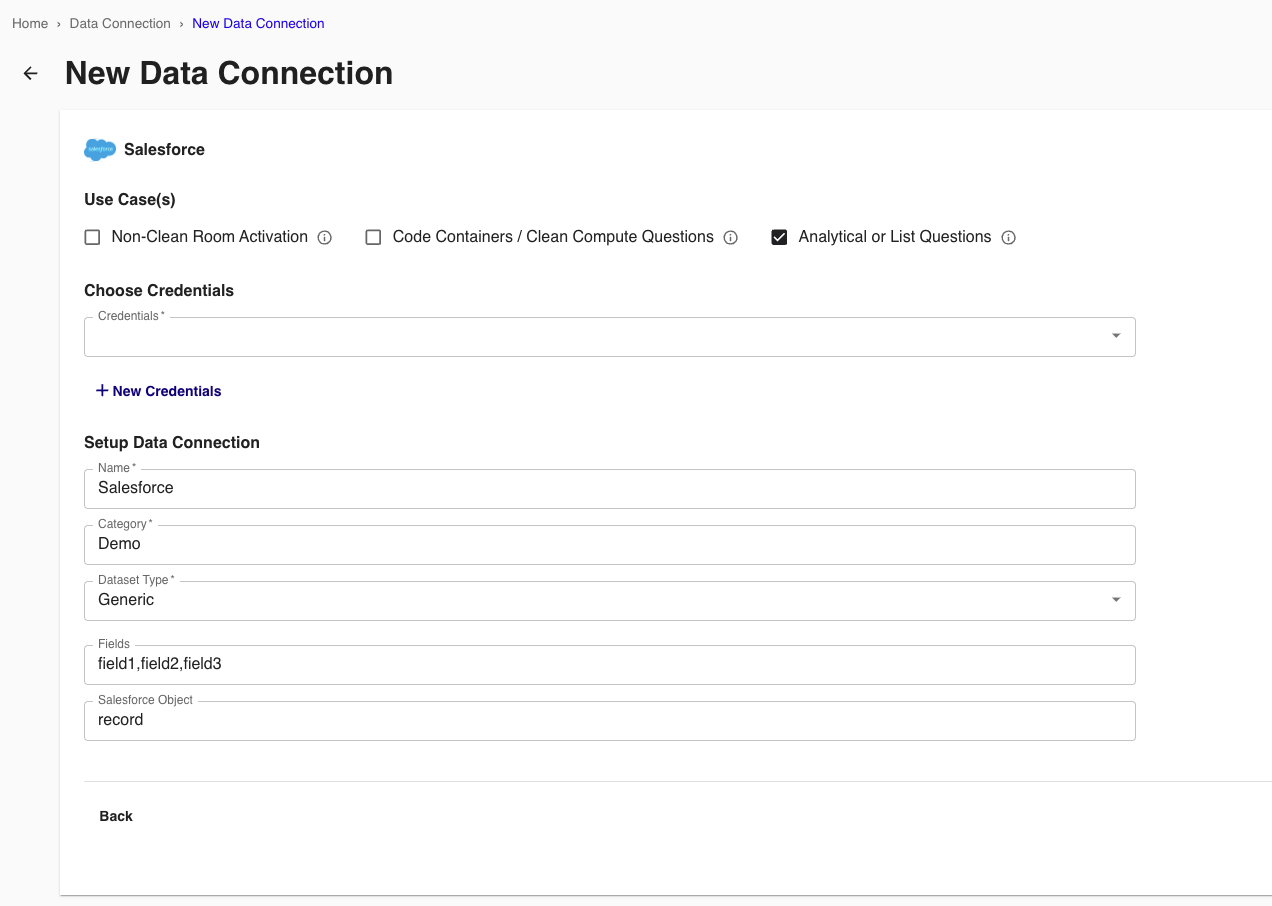Open info tooltip for Analytical or List Questions
Image resolution: width=1272 pixels, height=906 pixels.
click(x=1008, y=238)
